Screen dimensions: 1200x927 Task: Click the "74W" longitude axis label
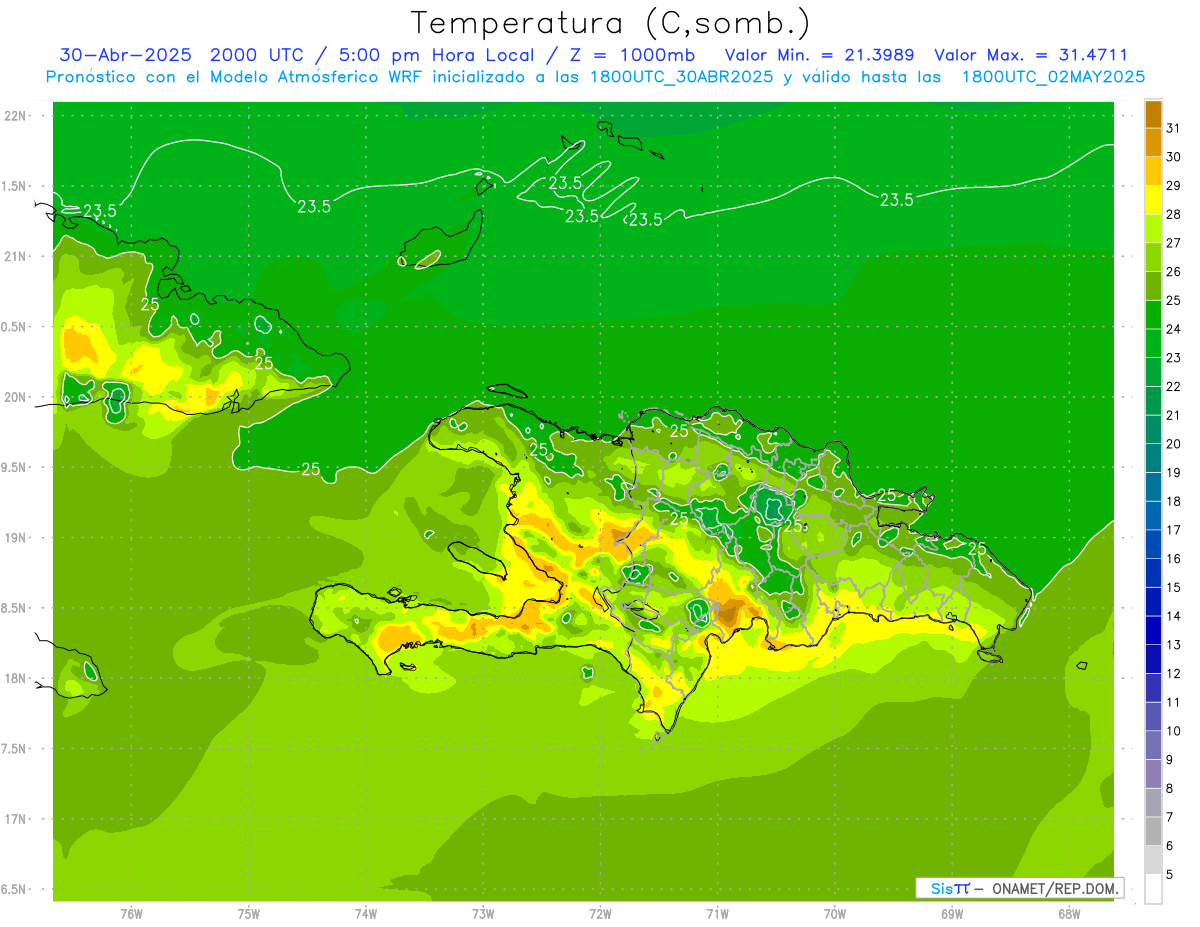tap(366, 914)
